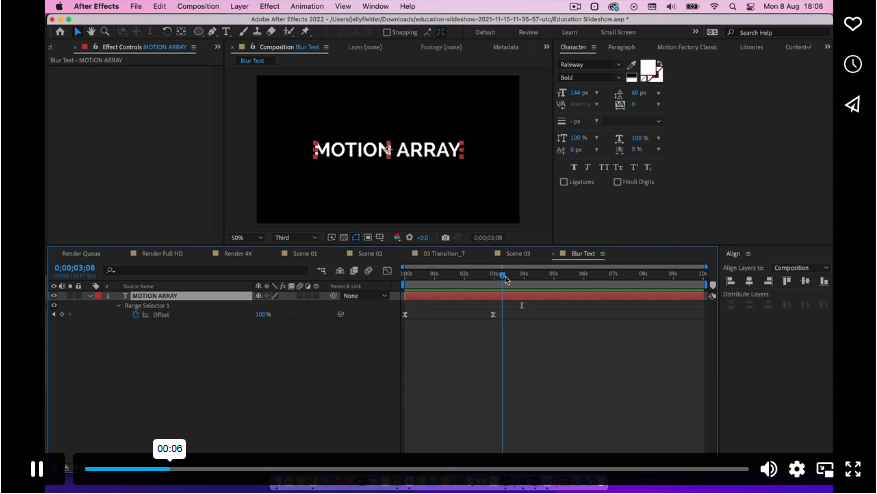Open the Effect menu
This screenshot has width=877, height=494.
[269, 6]
